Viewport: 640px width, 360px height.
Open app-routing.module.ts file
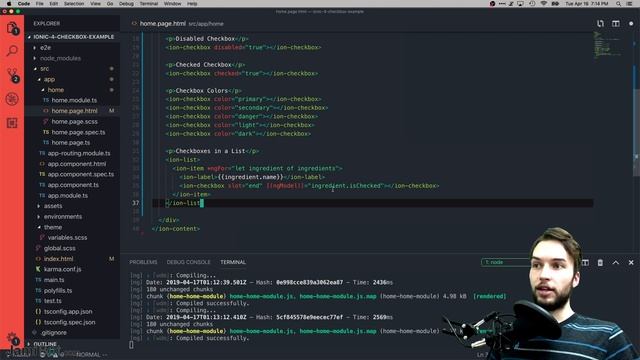[x=79, y=153]
